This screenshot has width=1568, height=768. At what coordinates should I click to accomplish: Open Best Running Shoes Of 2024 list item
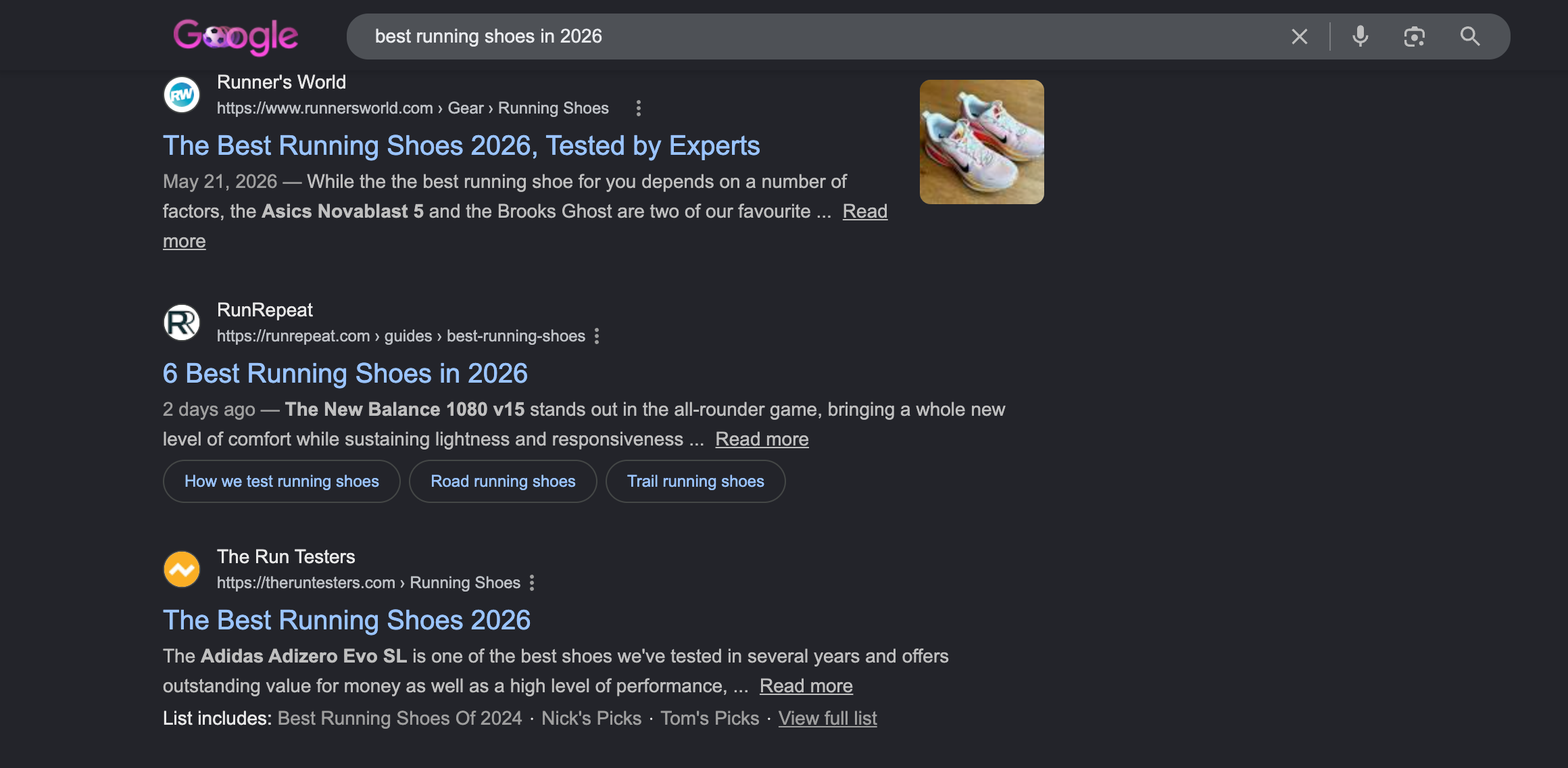tap(400, 719)
